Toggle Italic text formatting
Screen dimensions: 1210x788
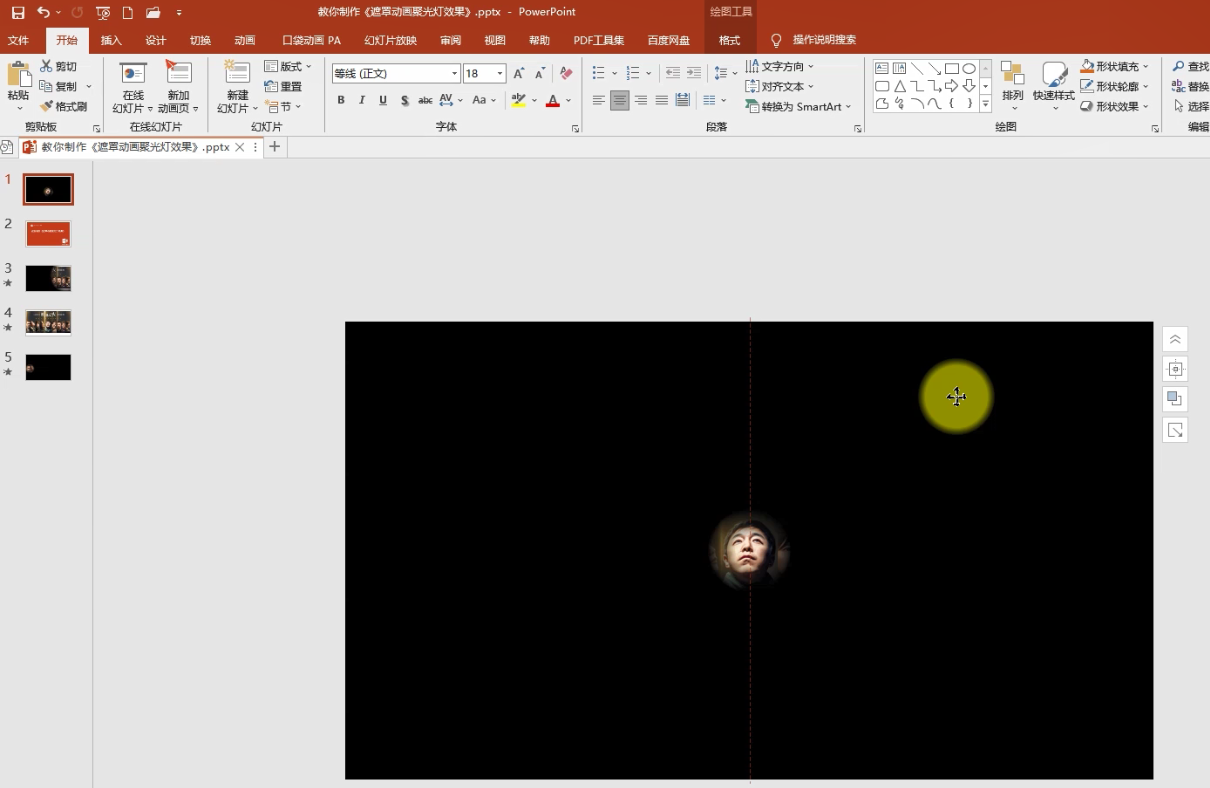pyautogui.click(x=362, y=100)
